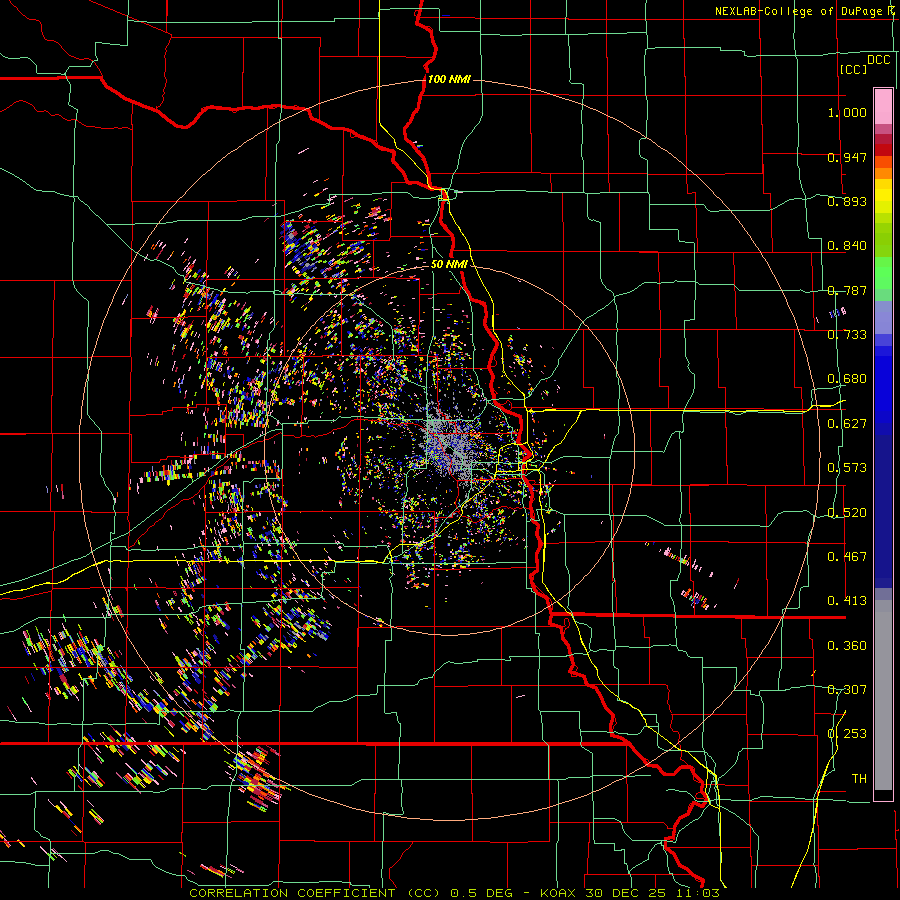Click the 0.413 scale value
Image resolution: width=900 pixels, height=900 pixels.
coord(847,601)
